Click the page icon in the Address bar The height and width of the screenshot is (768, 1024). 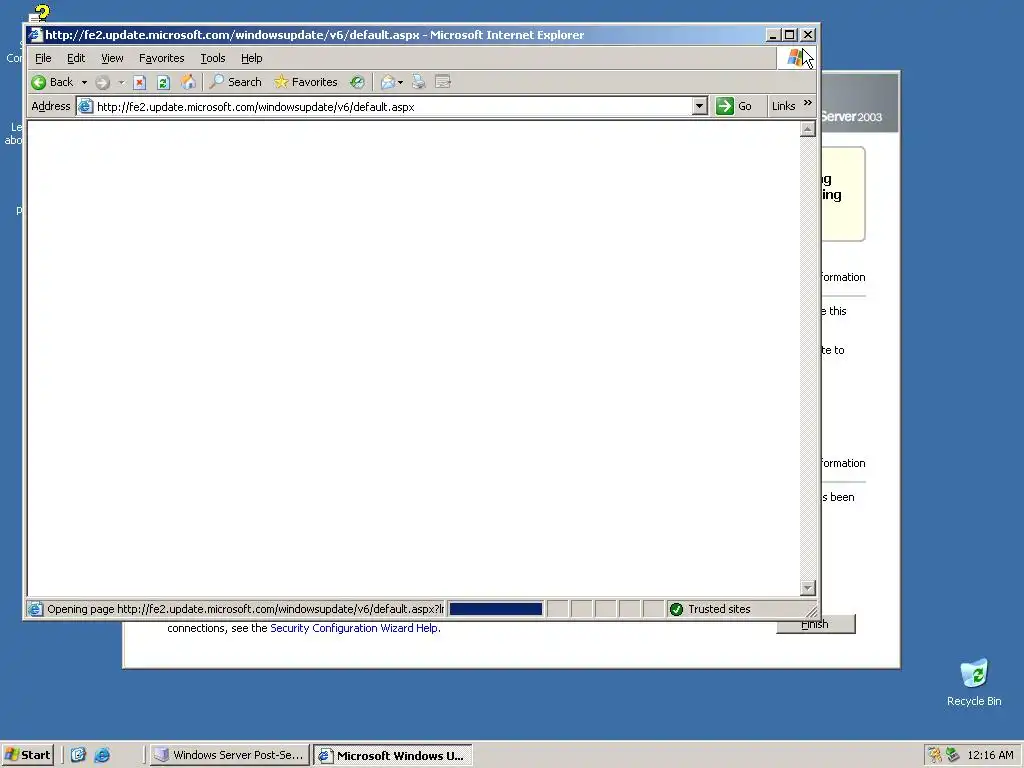point(86,106)
